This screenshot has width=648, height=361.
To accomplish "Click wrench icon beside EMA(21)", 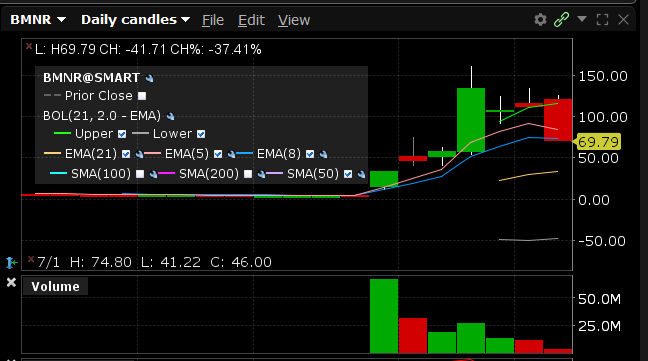I will (x=140, y=154).
